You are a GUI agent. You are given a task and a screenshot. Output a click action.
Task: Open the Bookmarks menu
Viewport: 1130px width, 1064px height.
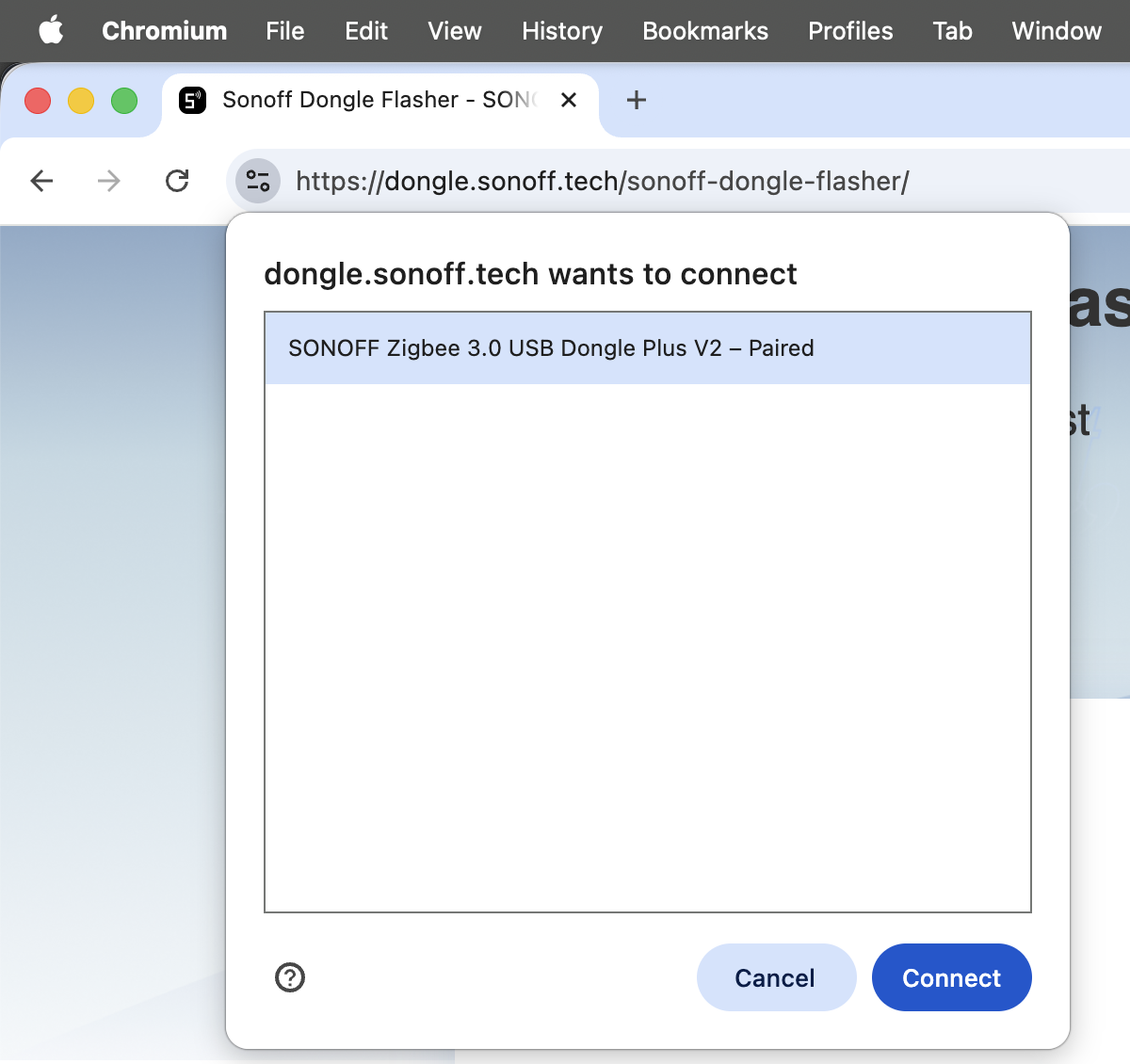click(705, 30)
